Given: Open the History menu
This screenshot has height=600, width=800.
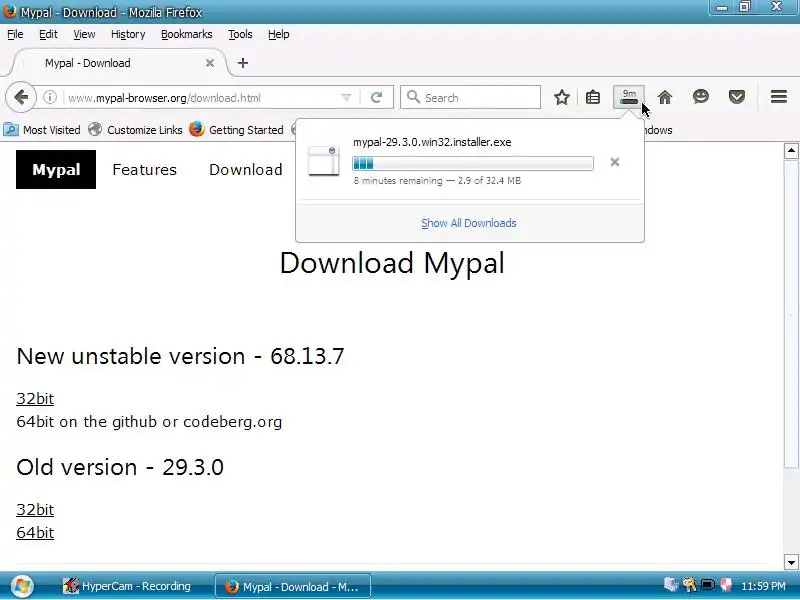Looking at the screenshot, I should click(x=128, y=34).
